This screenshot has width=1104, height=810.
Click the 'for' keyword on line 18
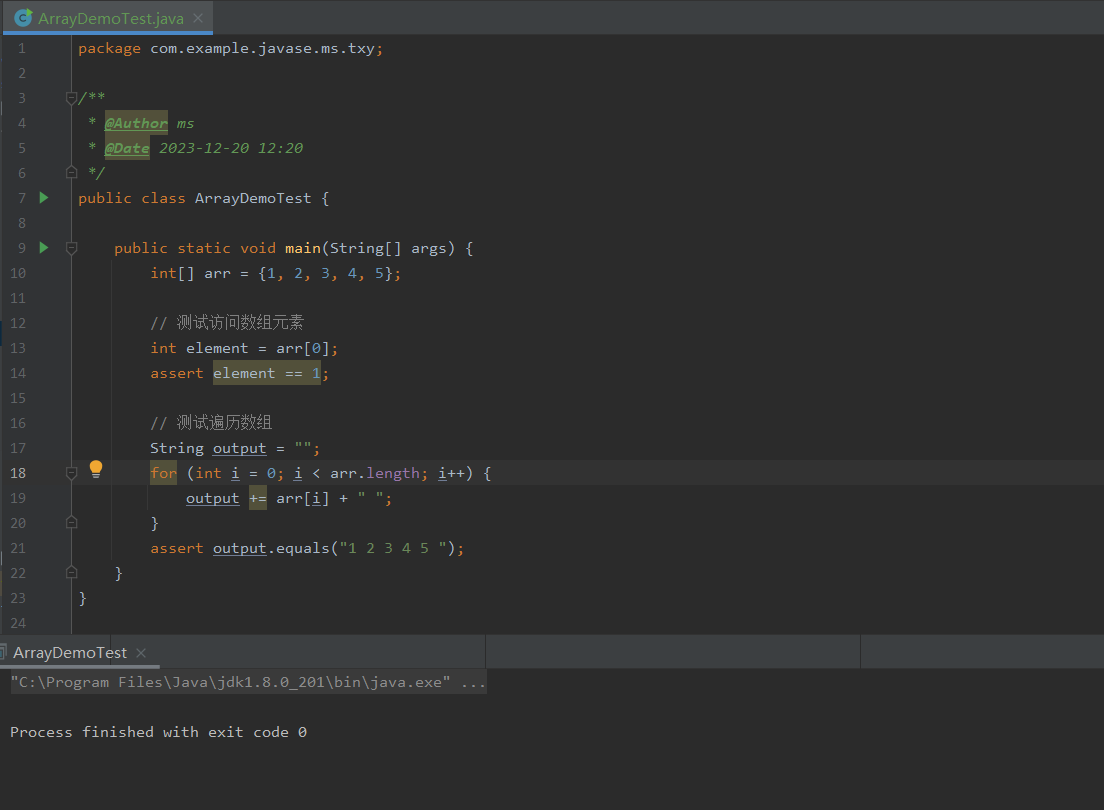[x=163, y=473]
